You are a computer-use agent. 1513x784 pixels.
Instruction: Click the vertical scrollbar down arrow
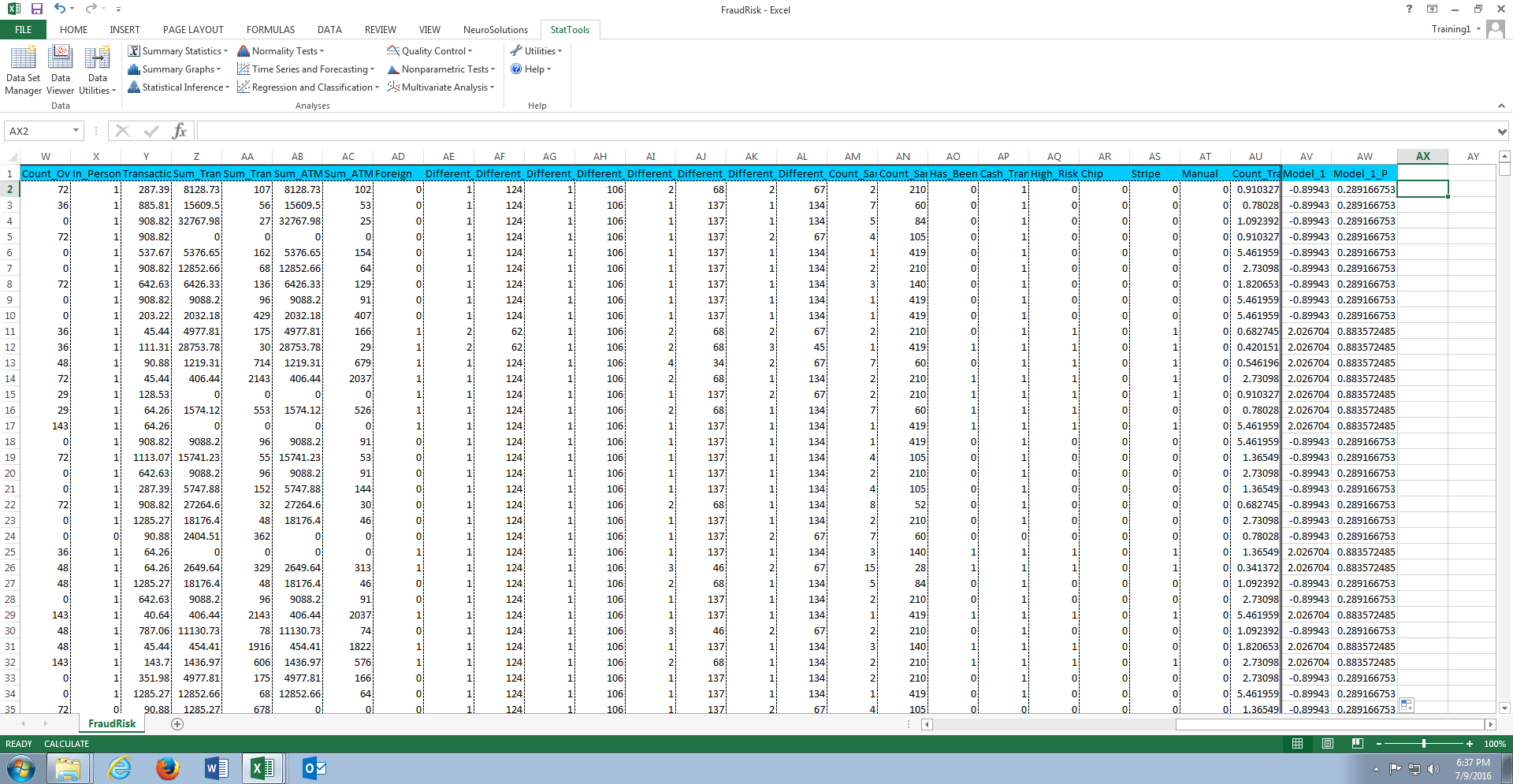[x=1504, y=708]
